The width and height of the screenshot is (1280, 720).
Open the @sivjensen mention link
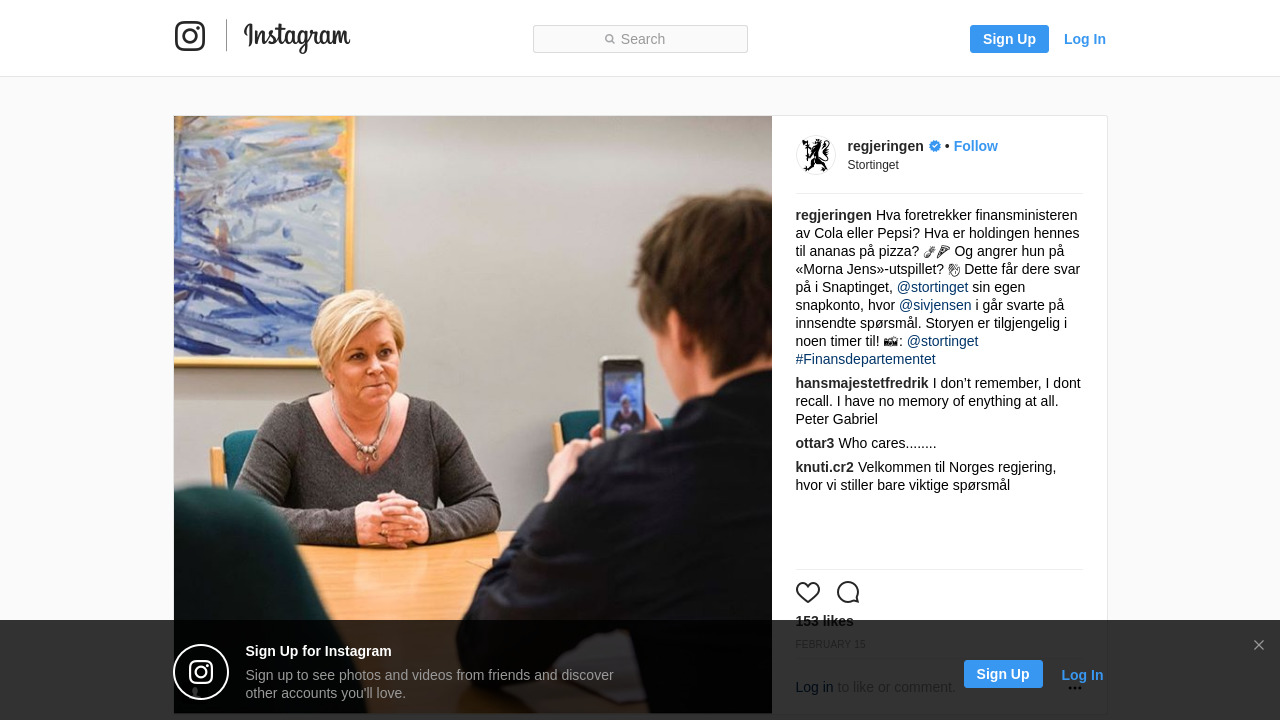point(935,305)
